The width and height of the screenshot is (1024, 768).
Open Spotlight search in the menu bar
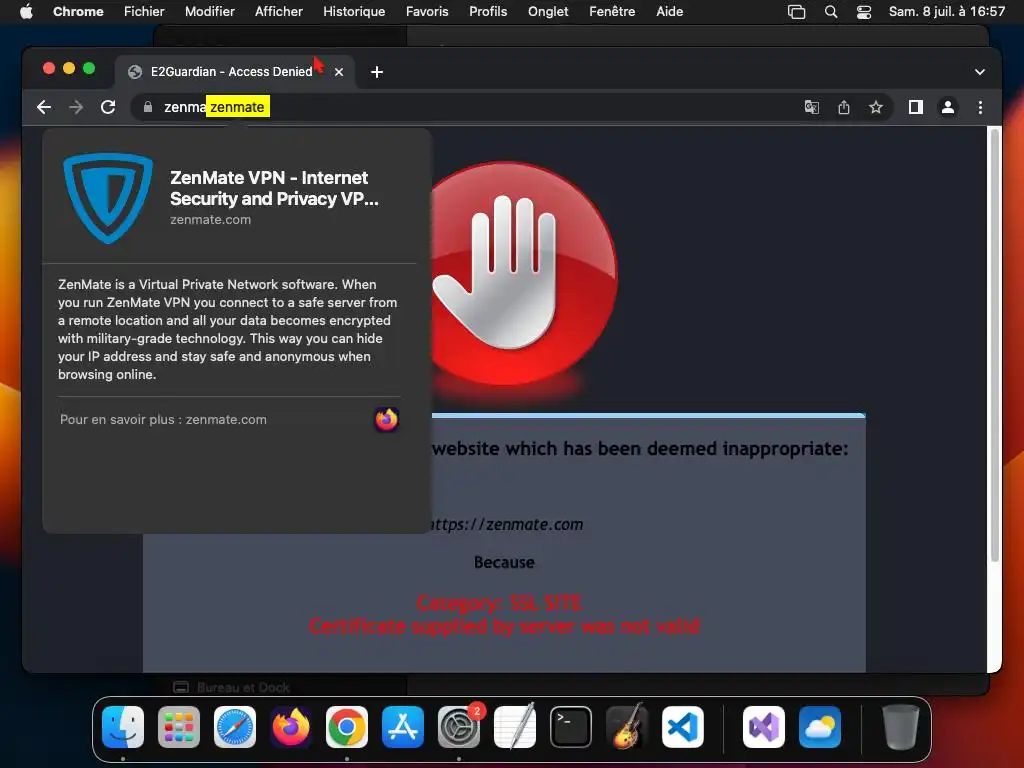[831, 11]
